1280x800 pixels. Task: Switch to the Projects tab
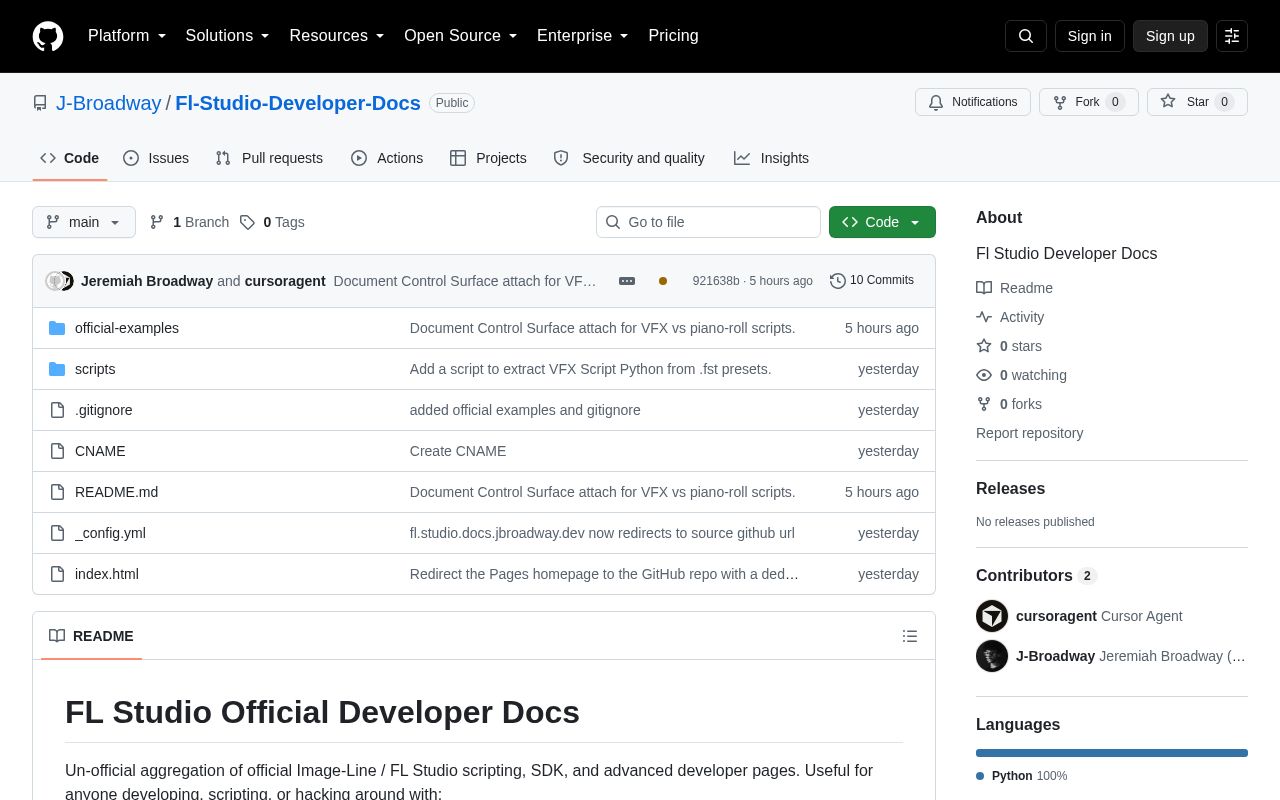pos(488,158)
